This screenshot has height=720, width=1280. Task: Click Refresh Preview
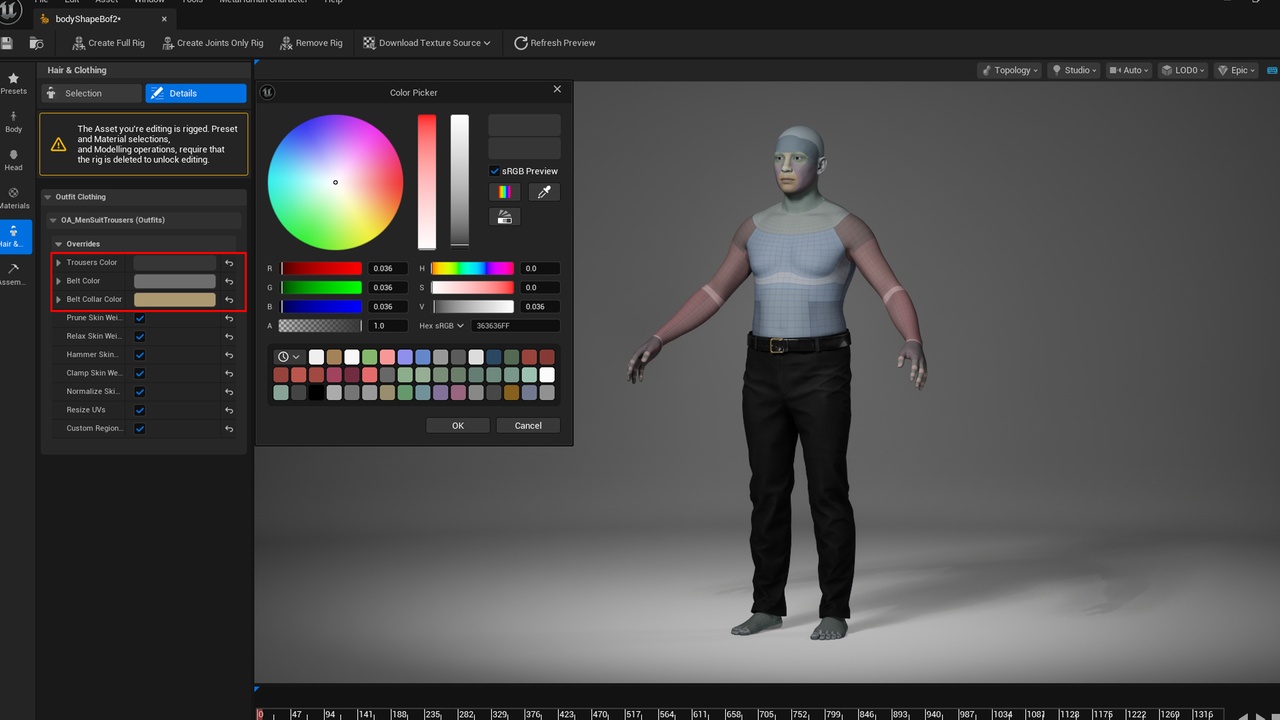click(x=555, y=43)
